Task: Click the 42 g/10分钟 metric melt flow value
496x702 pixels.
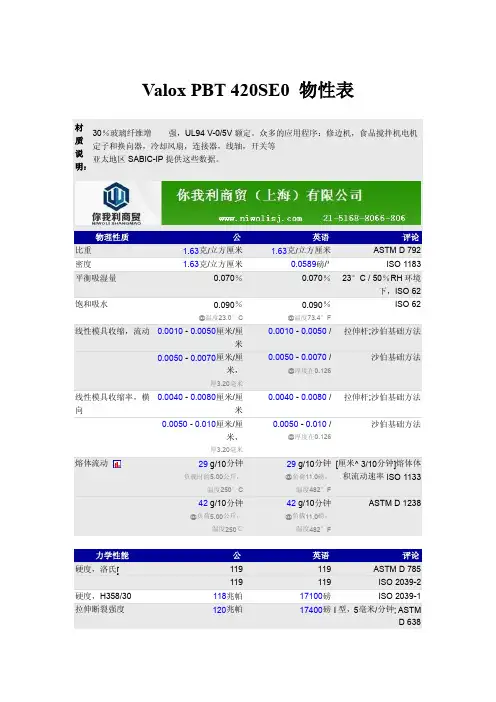Action: tap(220, 503)
